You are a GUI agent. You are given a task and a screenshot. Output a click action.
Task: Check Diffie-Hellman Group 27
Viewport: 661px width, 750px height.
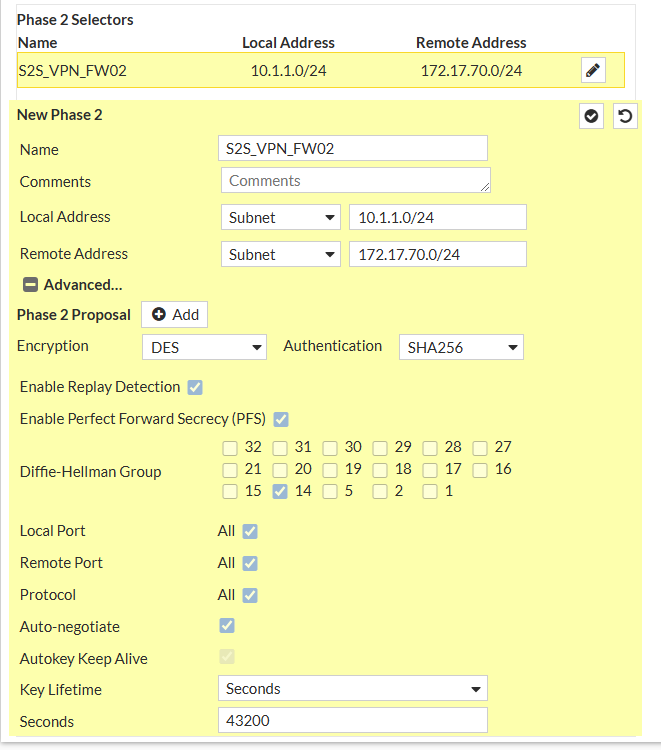[480, 448]
